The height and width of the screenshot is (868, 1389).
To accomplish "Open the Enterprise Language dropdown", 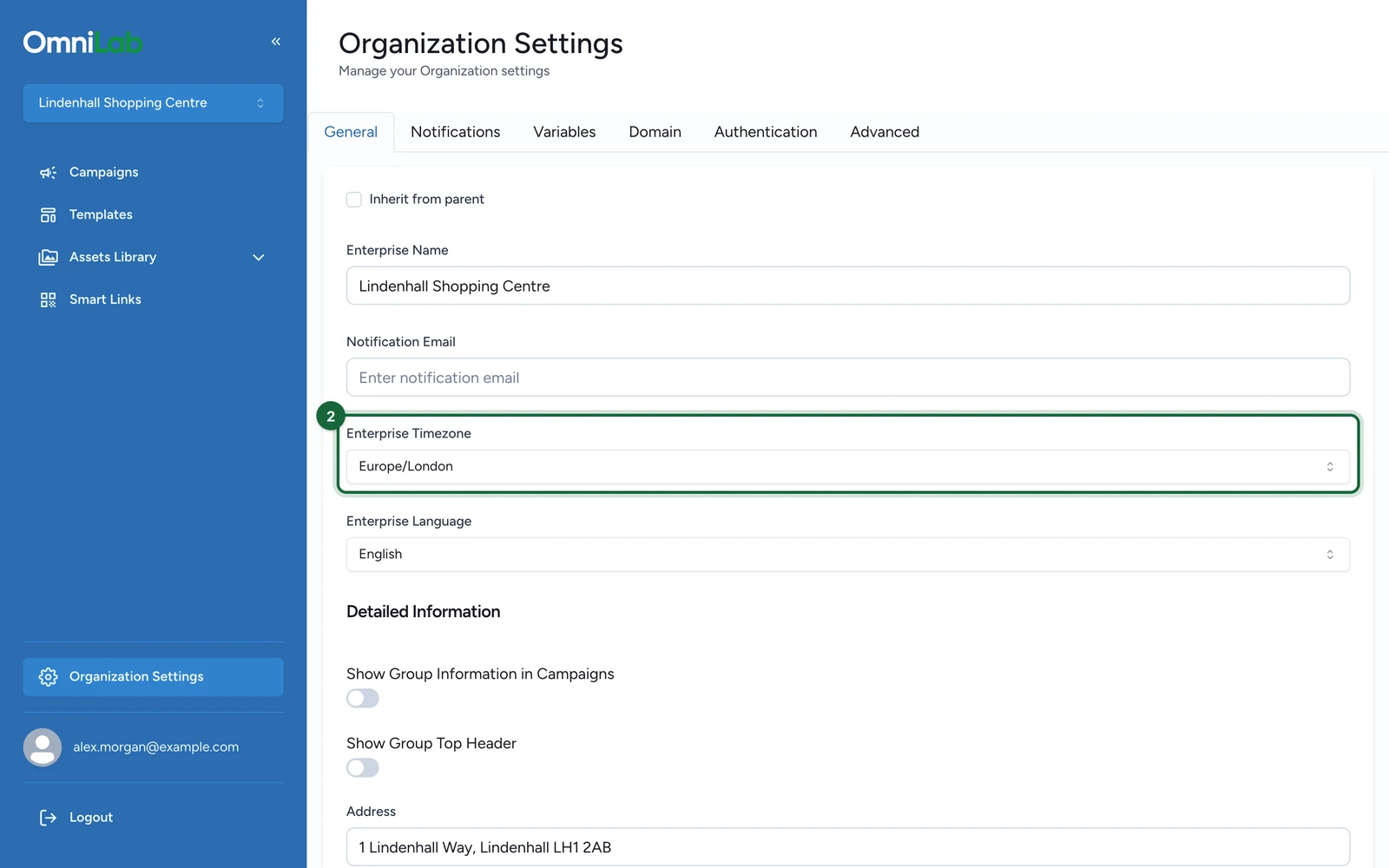I will [x=848, y=555].
